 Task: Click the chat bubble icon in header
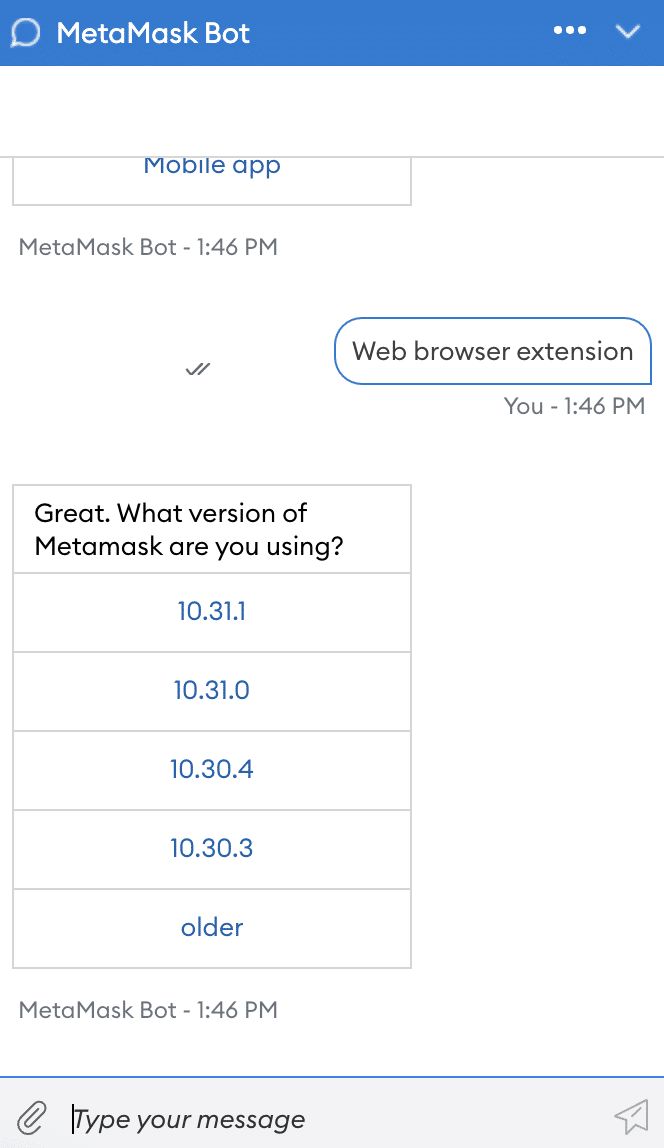(x=26, y=32)
